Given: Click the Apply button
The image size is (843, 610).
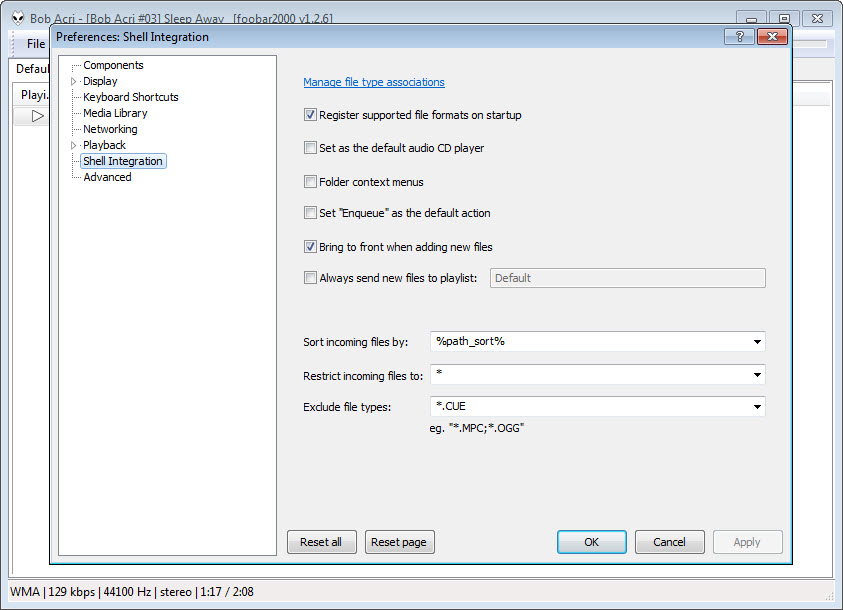Looking at the screenshot, I should pyautogui.click(x=747, y=542).
